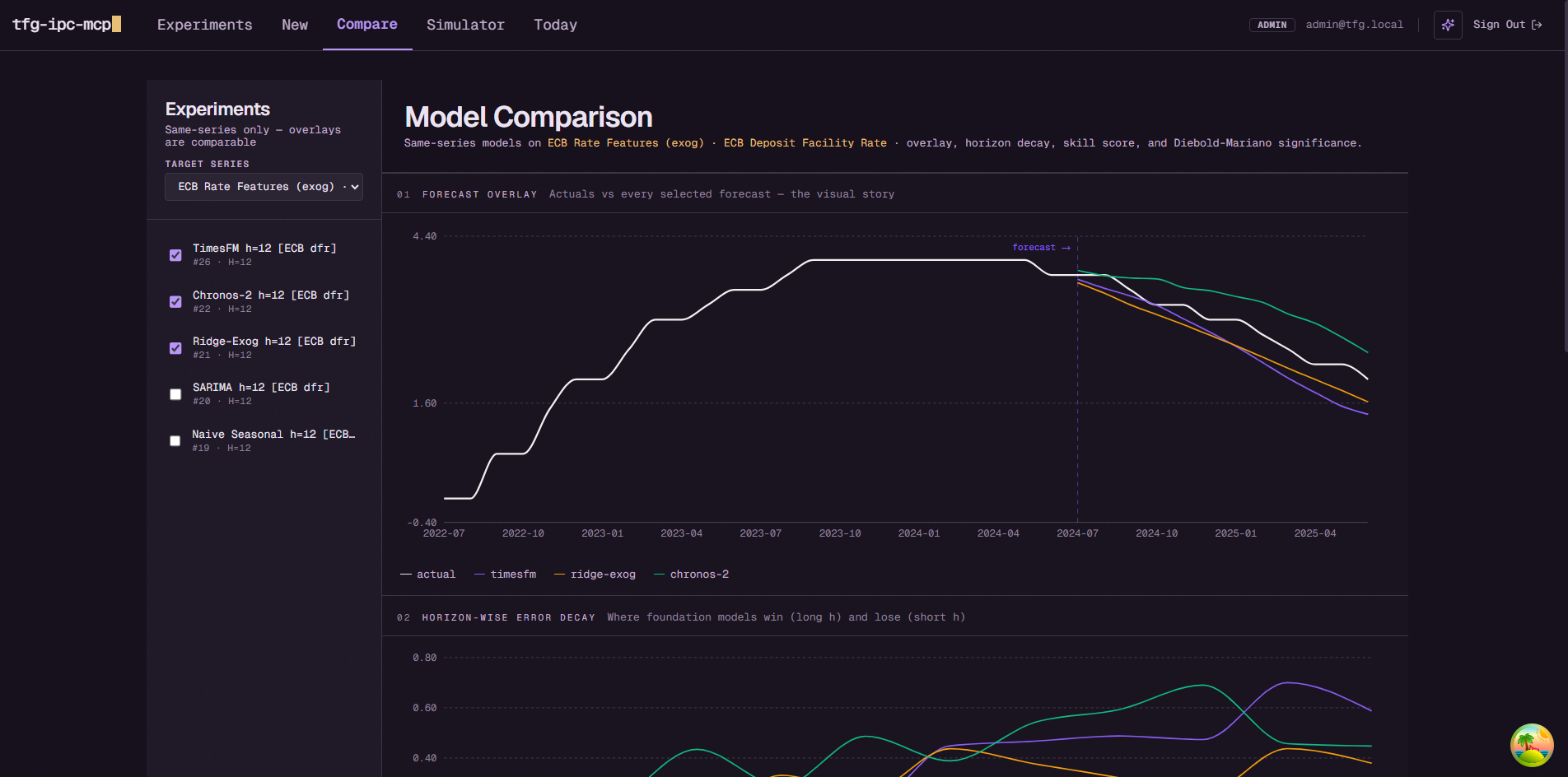This screenshot has width=1568, height=777.
Task: Click the 2024-07 axis label
Action: coord(1077,533)
